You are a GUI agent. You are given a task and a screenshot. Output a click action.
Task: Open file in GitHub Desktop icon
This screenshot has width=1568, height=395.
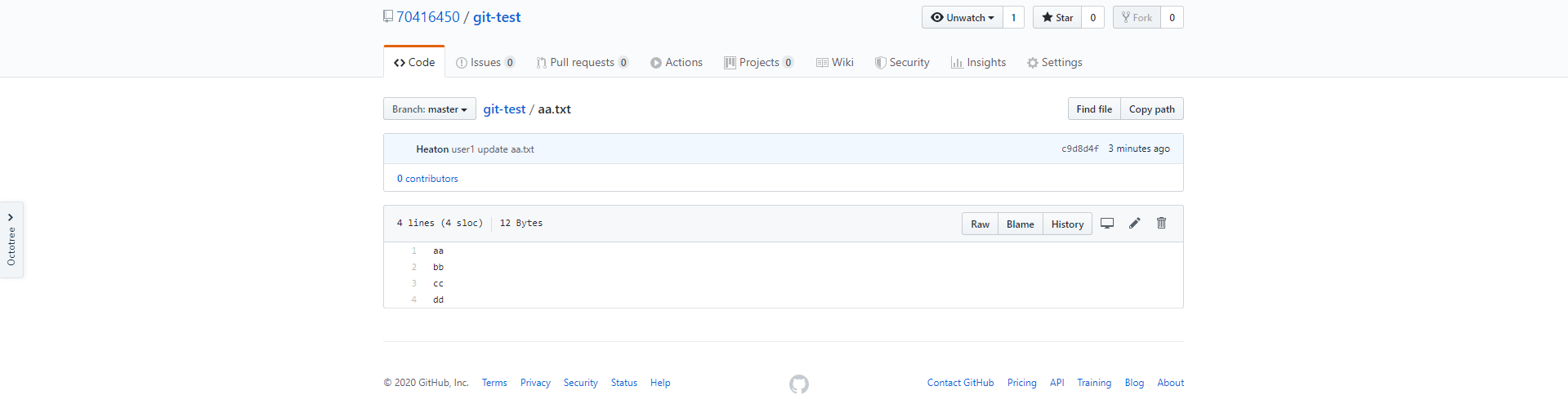tap(1107, 224)
